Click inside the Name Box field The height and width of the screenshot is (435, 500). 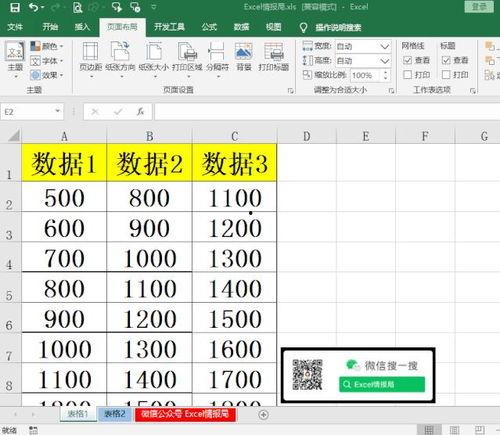[x=28, y=112]
